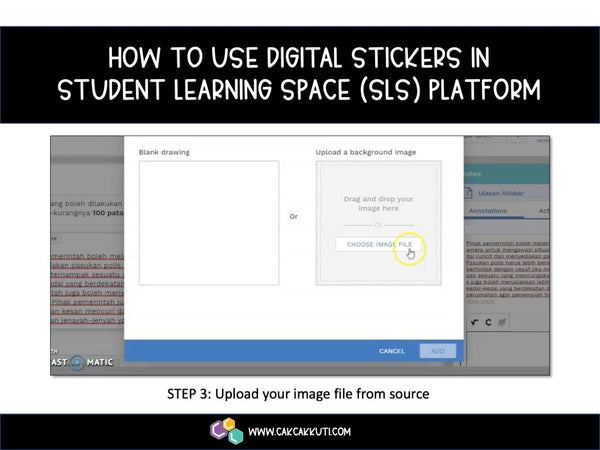Open the Ulasan Akhbar item in side panel
The width and height of the screenshot is (600, 450).
(x=501, y=193)
